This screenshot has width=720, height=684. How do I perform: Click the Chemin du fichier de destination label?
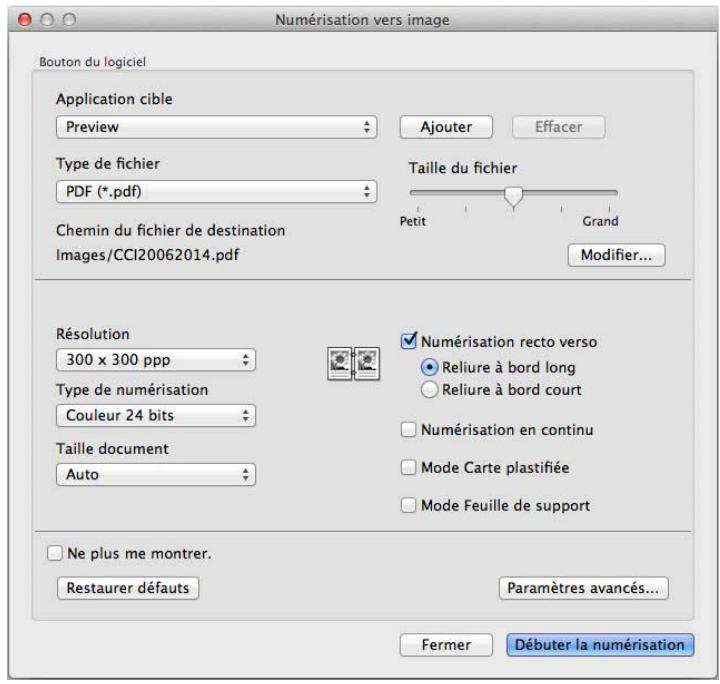170,230
